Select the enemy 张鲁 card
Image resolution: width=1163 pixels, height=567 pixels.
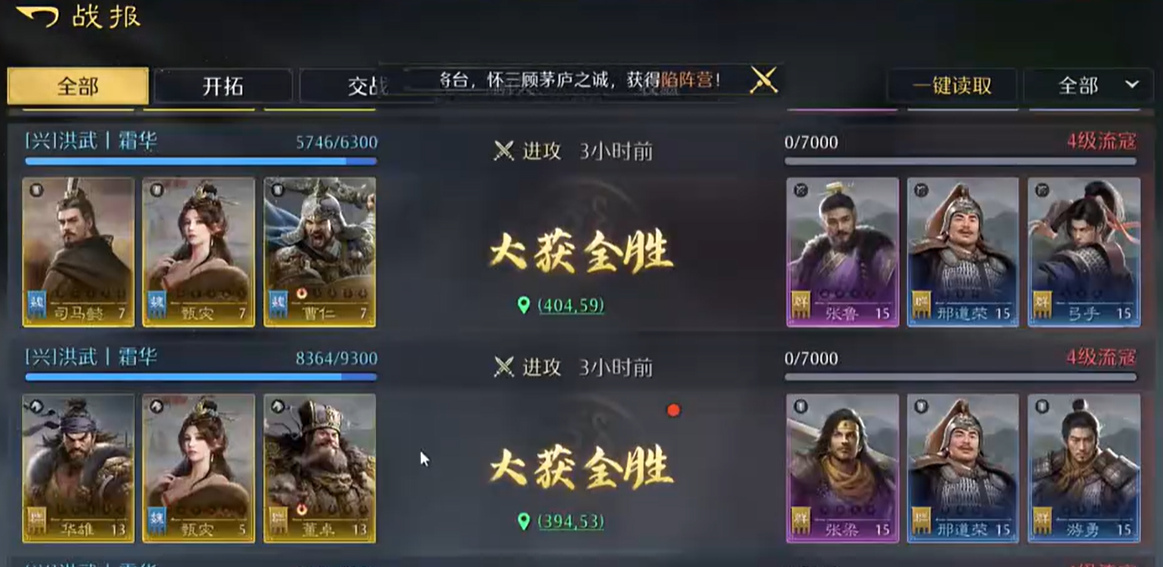point(843,252)
